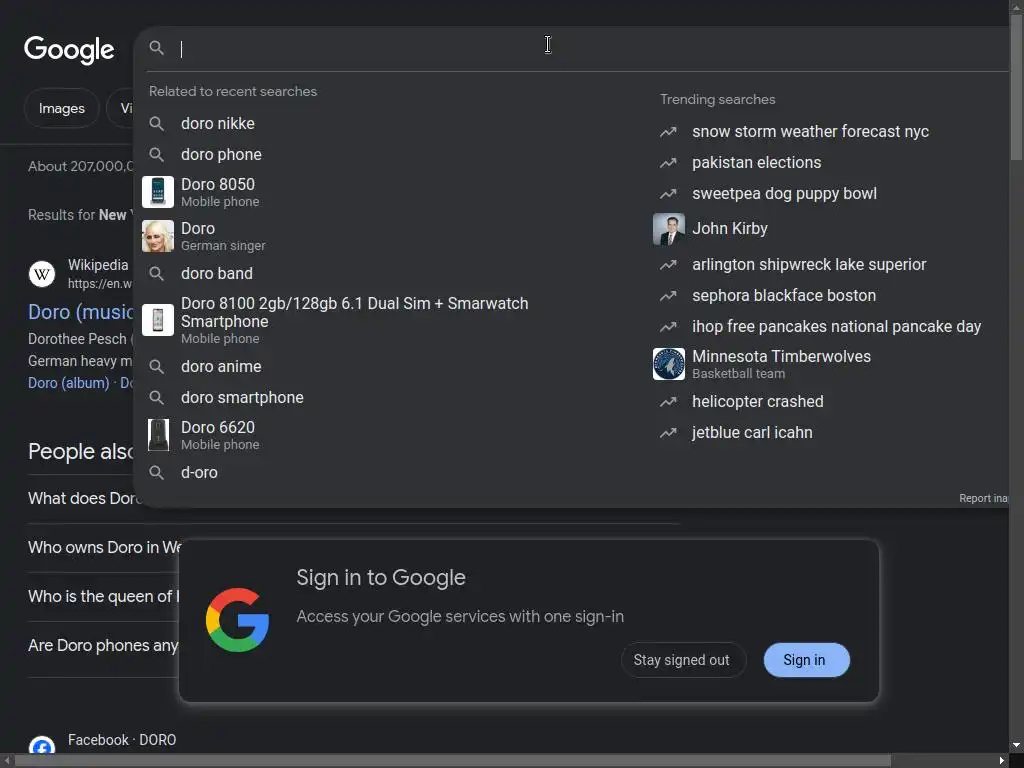Select 'Minnesota Timberwolves' basketball team suggestion

pos(781,364)
